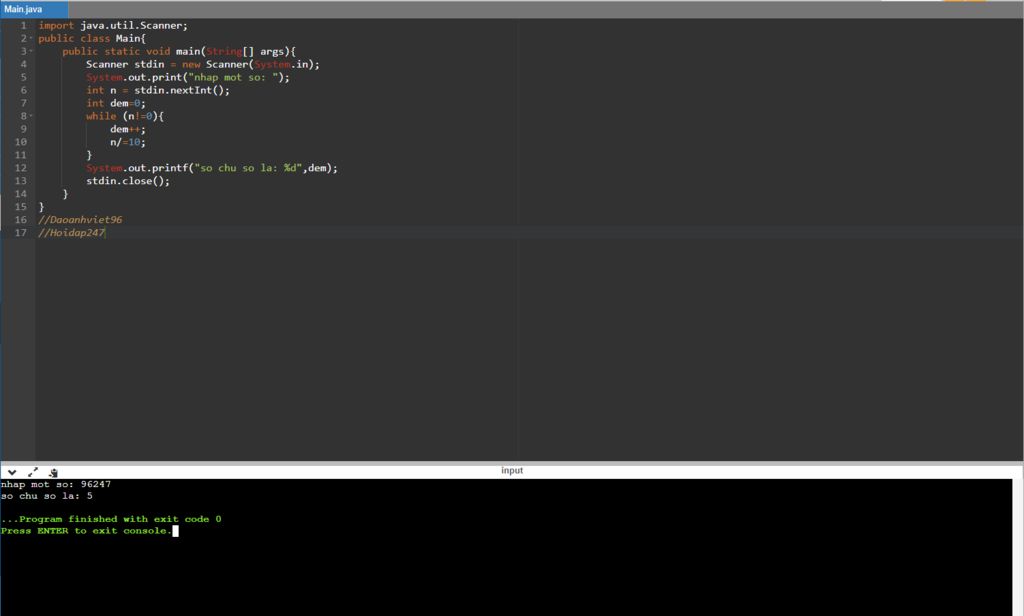The width and height of the screenshot is (1024, 616).
Task: Click line number 5 in the gutter
Action: [x=24, y=77]
